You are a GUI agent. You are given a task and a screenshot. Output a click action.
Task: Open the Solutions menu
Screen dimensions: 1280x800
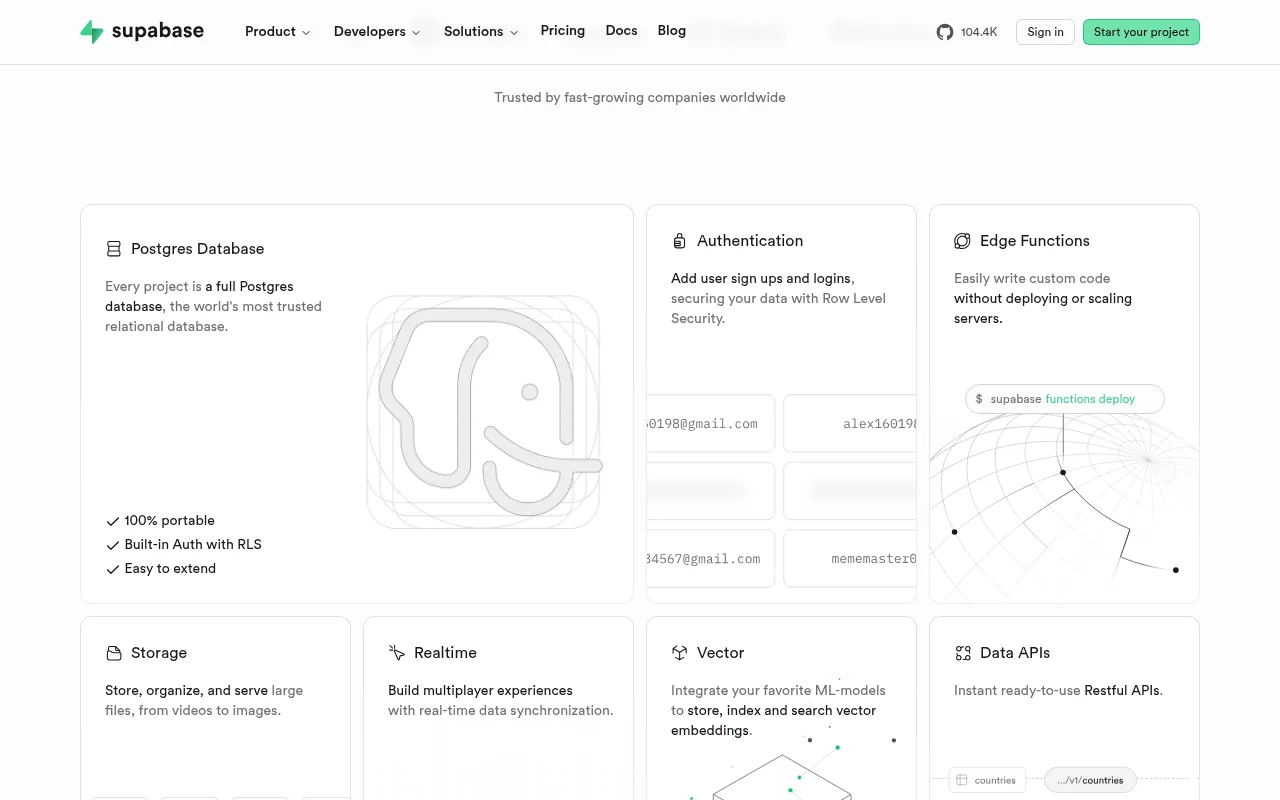481,32
